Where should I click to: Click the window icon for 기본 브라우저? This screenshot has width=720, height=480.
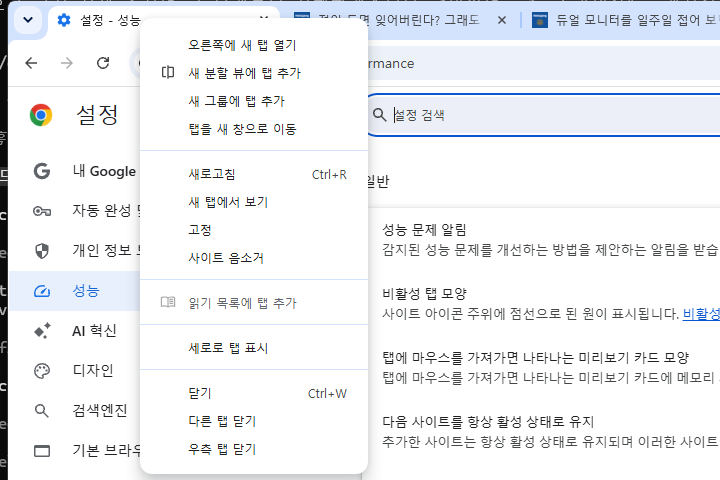pos(42,451)
